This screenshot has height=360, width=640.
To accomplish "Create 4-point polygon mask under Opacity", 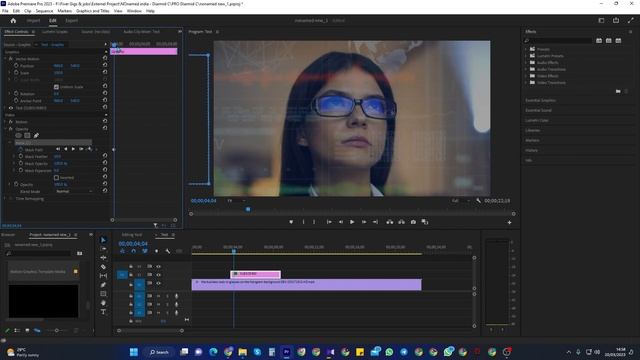I will coord(27,136).
